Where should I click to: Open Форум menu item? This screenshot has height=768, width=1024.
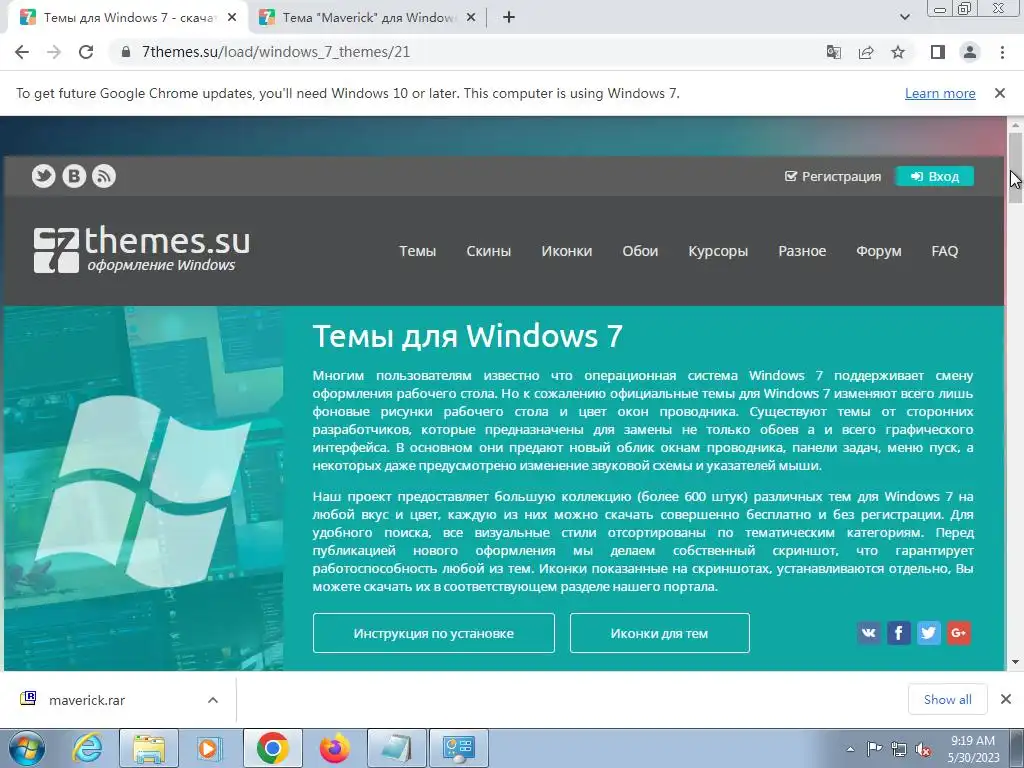pyautogui.click(x=878, y=251)
